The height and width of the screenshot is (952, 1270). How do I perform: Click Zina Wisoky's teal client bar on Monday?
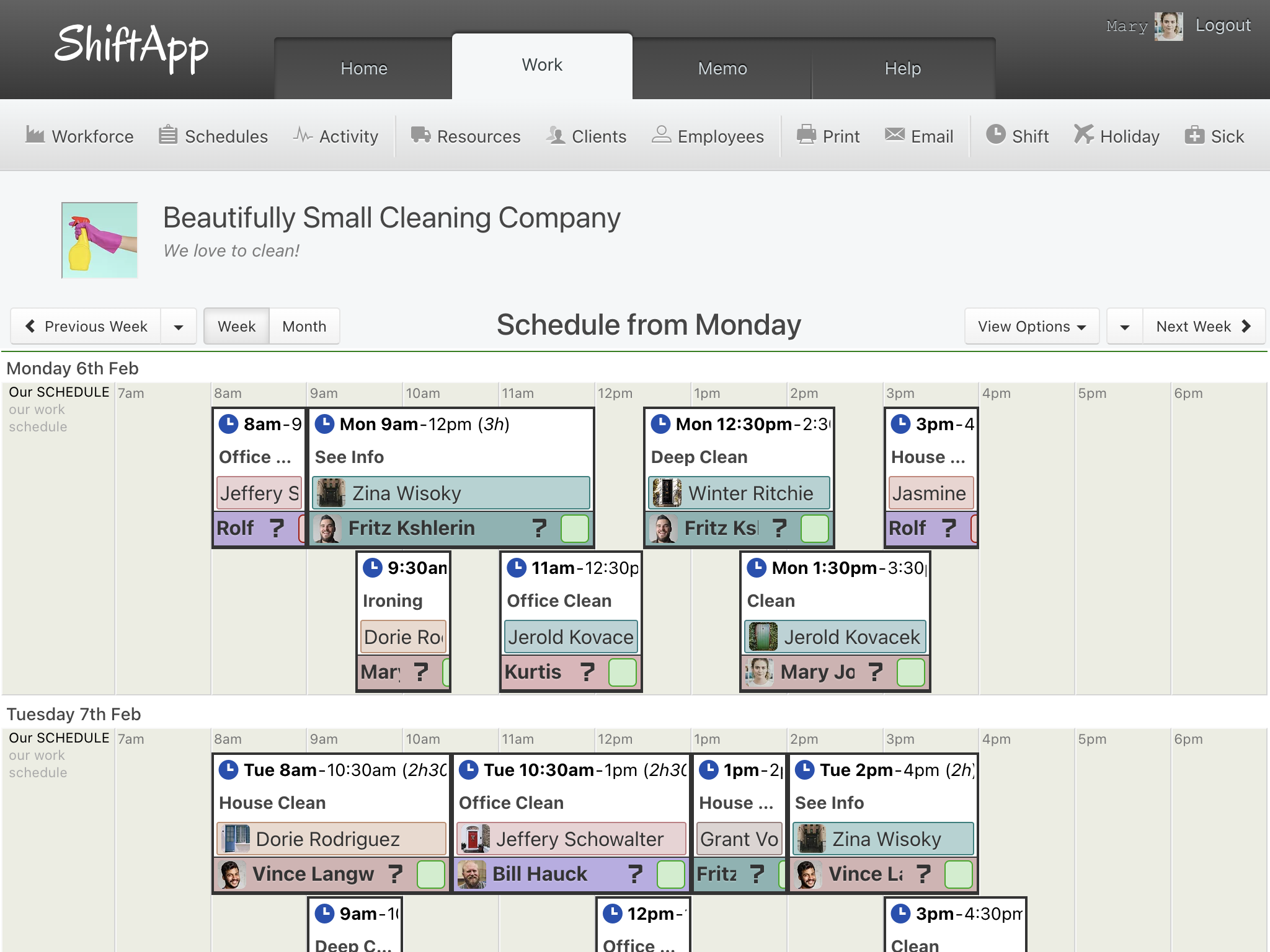pos(451,493)
